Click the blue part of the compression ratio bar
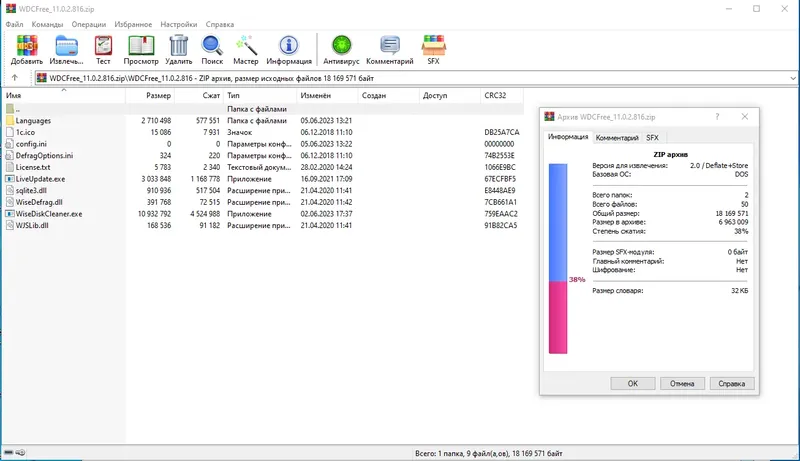The height and width of the screenshot is (461, 800). (x=558, y=222)
